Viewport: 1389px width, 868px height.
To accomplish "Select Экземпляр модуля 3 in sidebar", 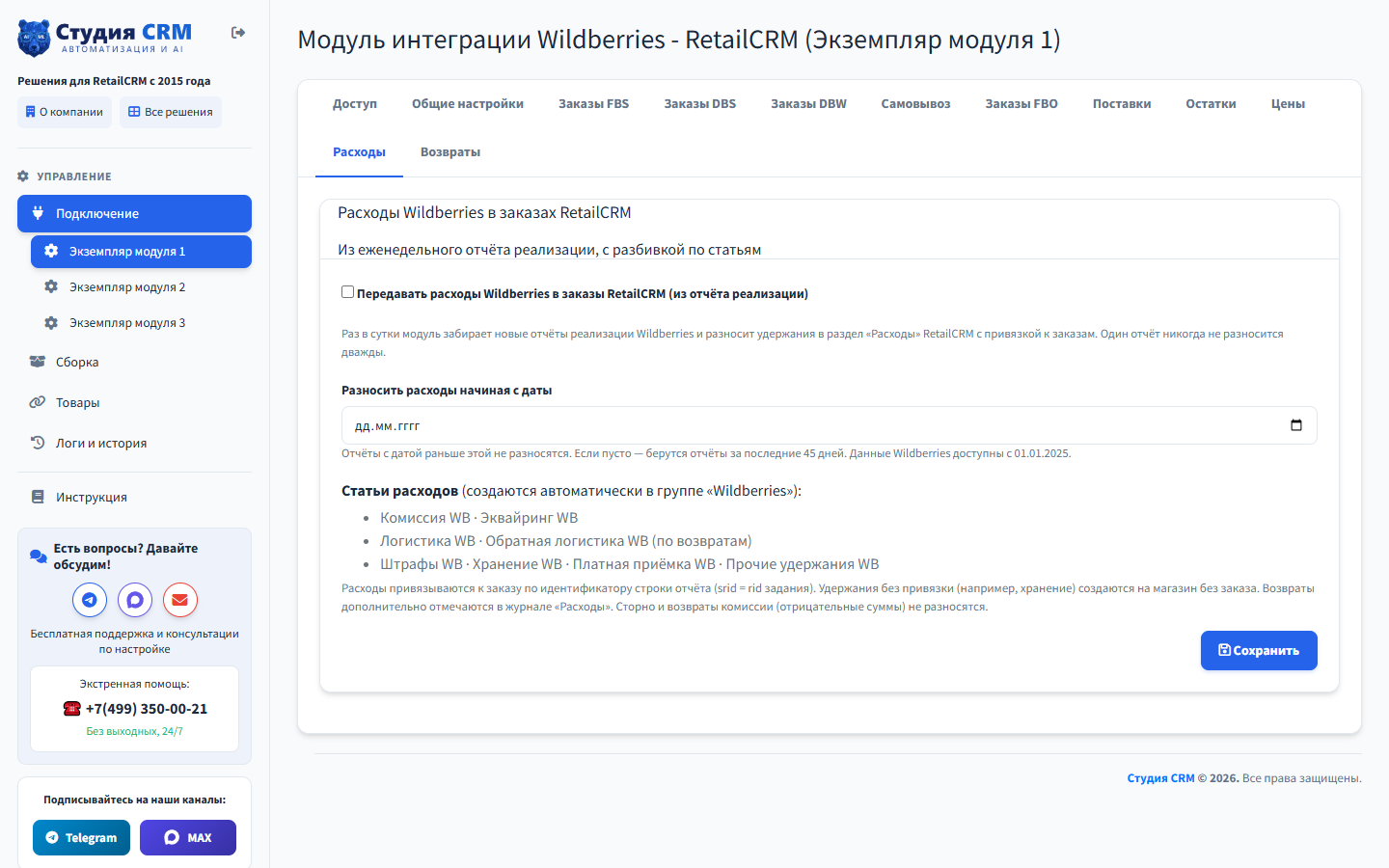I will coord(141,323).
